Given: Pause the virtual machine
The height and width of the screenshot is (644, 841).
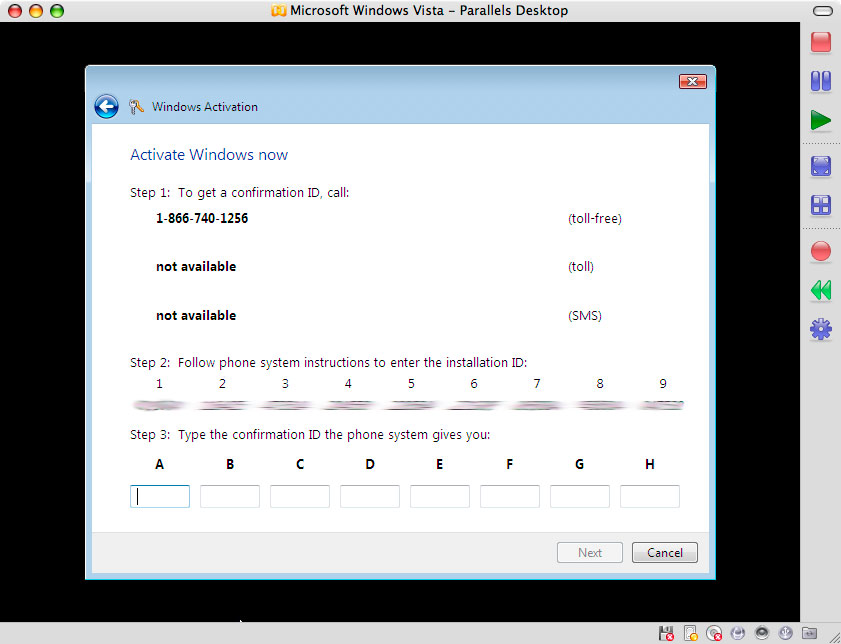Looking at the screenshot, I should pyautogui.click(x=821, y=81).
